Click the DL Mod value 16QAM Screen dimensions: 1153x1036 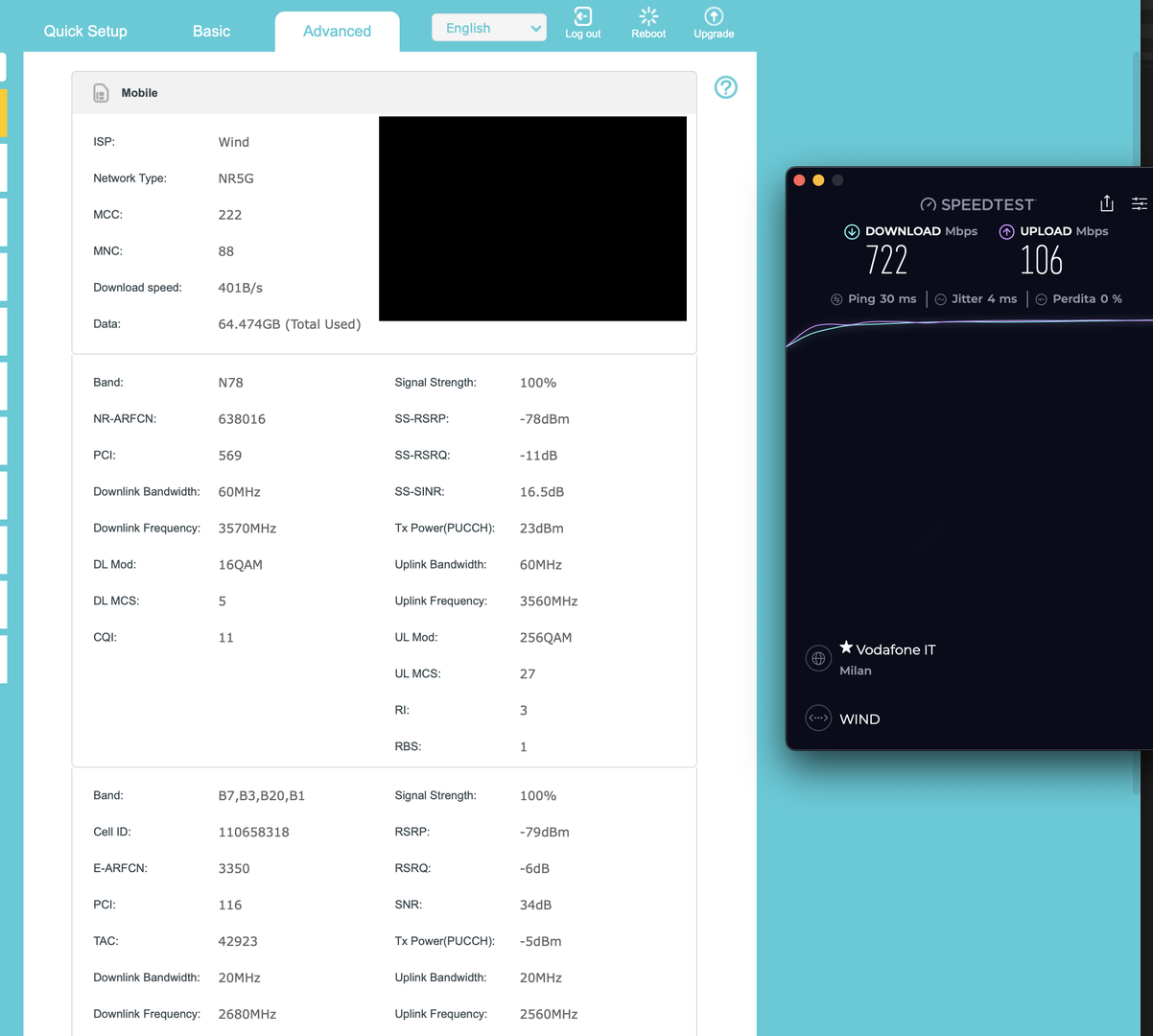coord(241,565)
